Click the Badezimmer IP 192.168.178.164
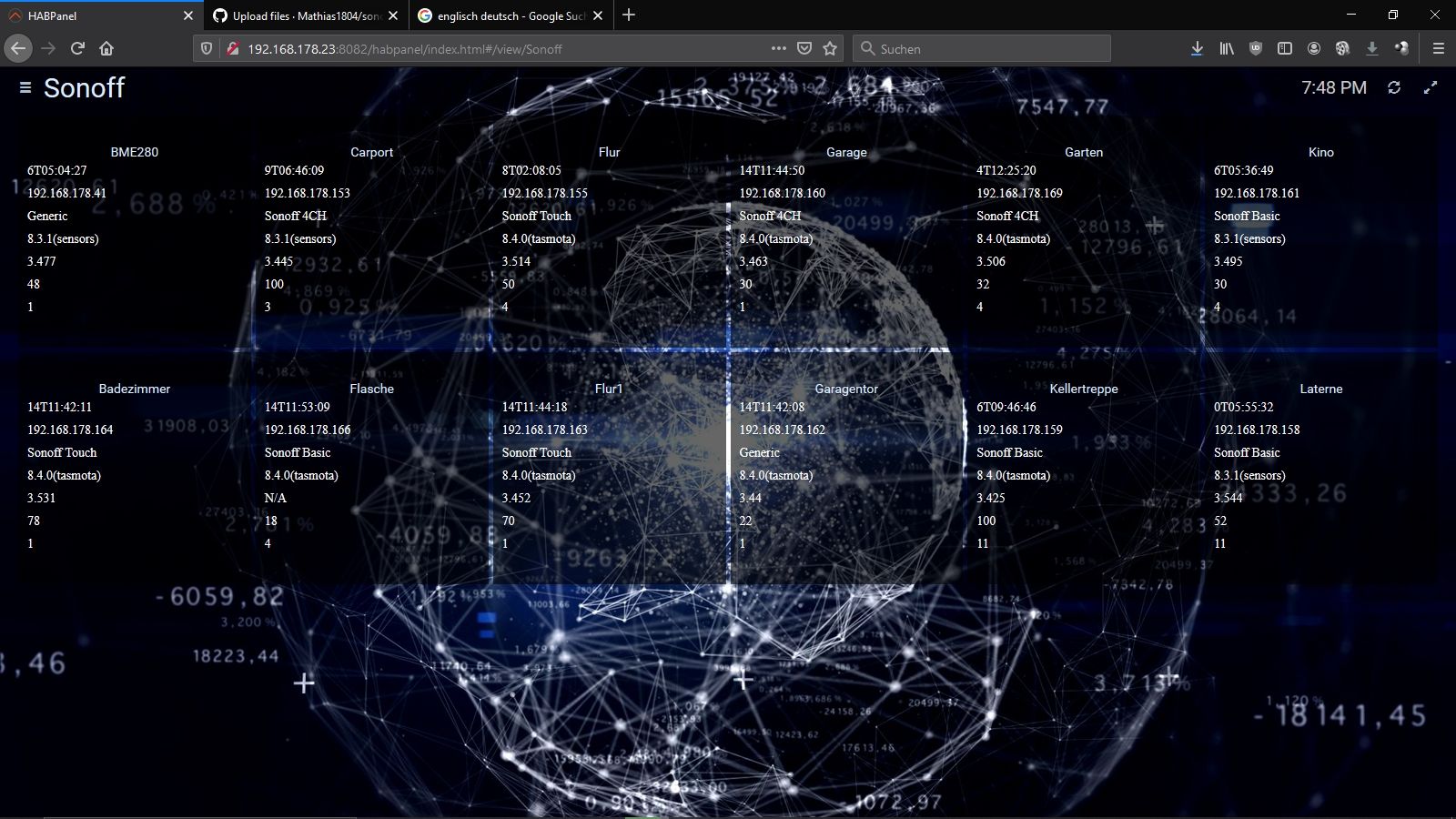 pyautogui.click(x=70, y=430)
